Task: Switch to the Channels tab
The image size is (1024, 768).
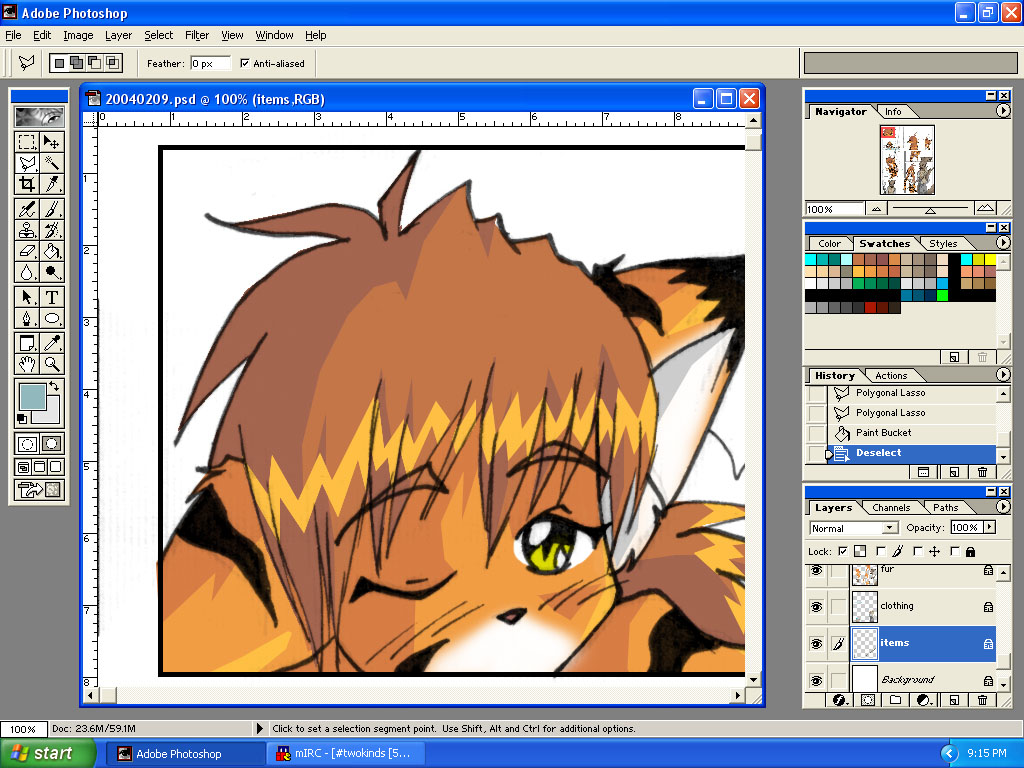Action: tap(891, 507)
